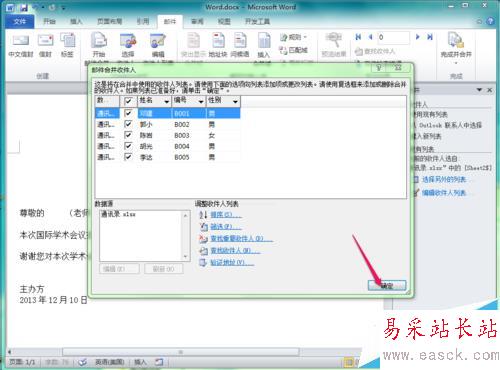Click the print layout view icon in status bar
This screenshot has width=500, height=370.
(x=349, y=362)
